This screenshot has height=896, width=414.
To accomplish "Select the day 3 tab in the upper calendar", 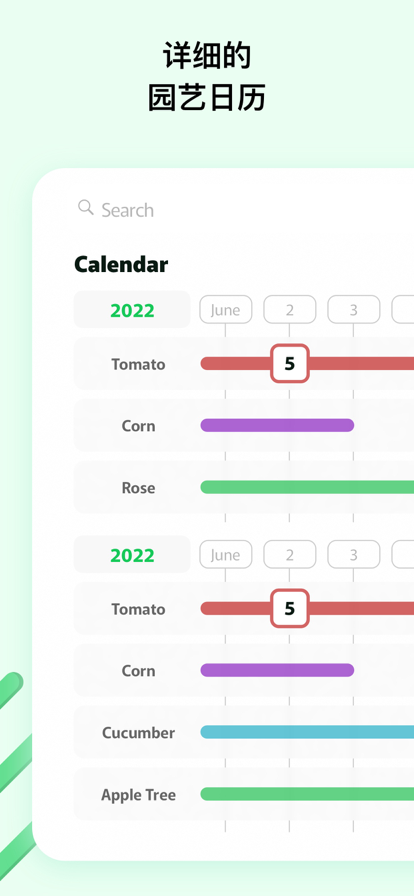I will 353,310.
